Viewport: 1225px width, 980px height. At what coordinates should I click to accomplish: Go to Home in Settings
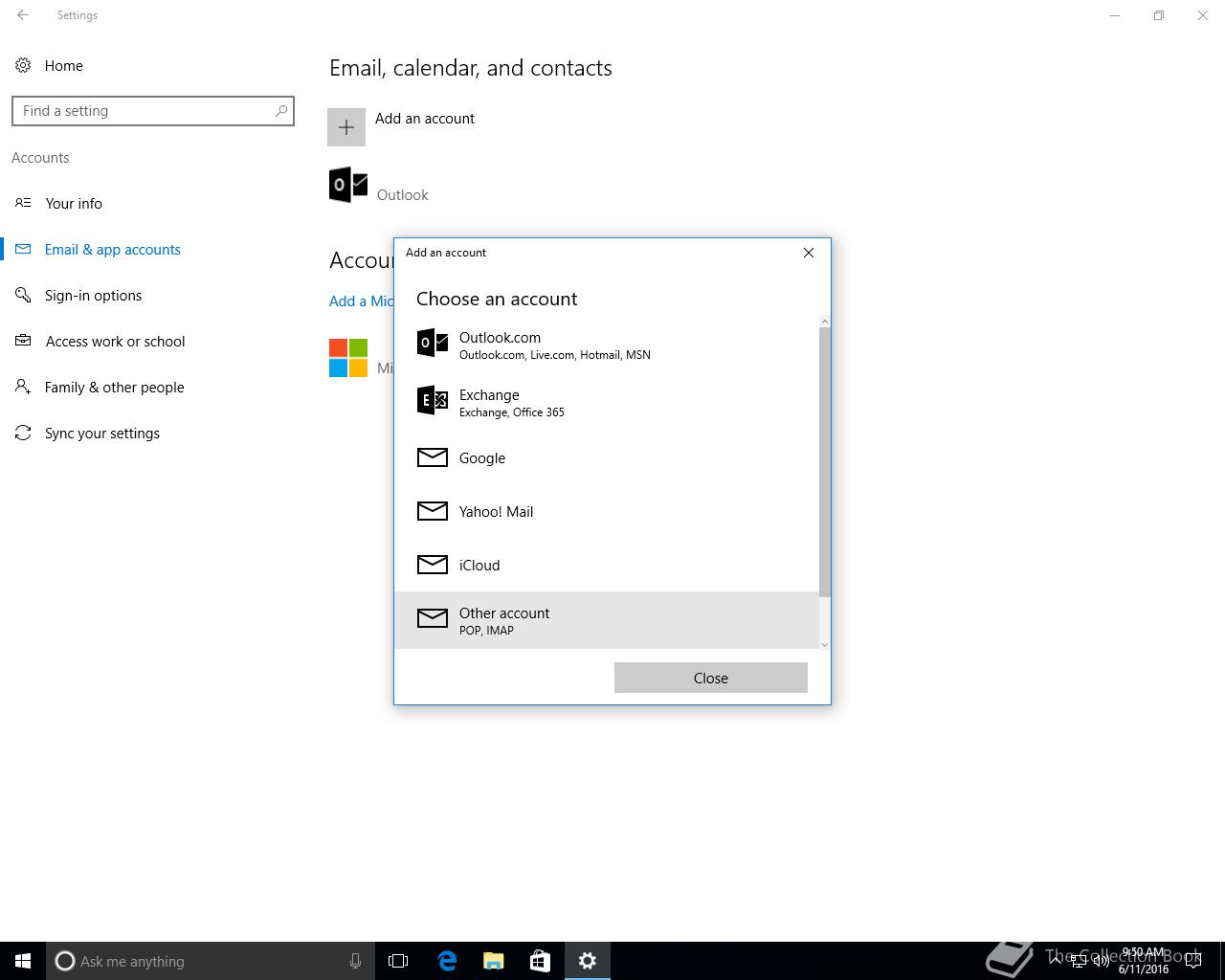point(63,66)
